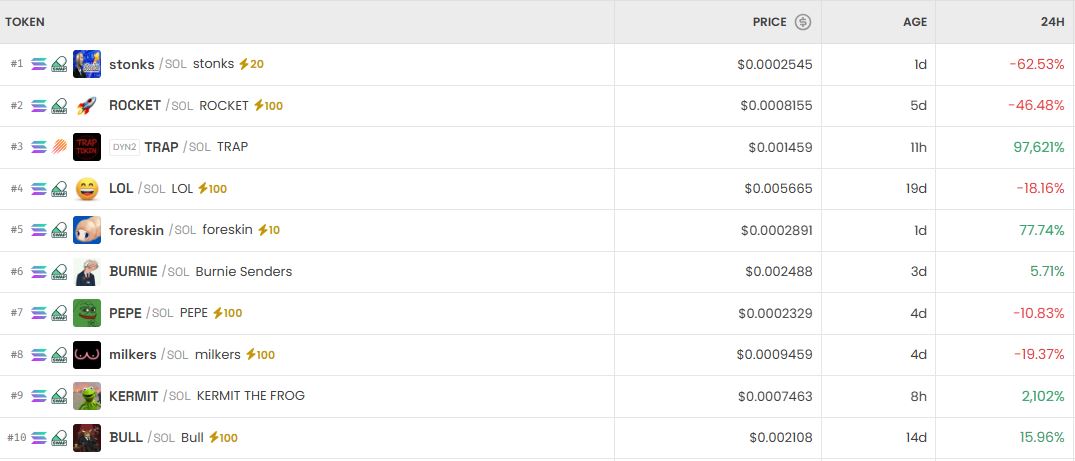
Task: Click the rocket emoji icon for ROCKET
Action: [87, 105]
